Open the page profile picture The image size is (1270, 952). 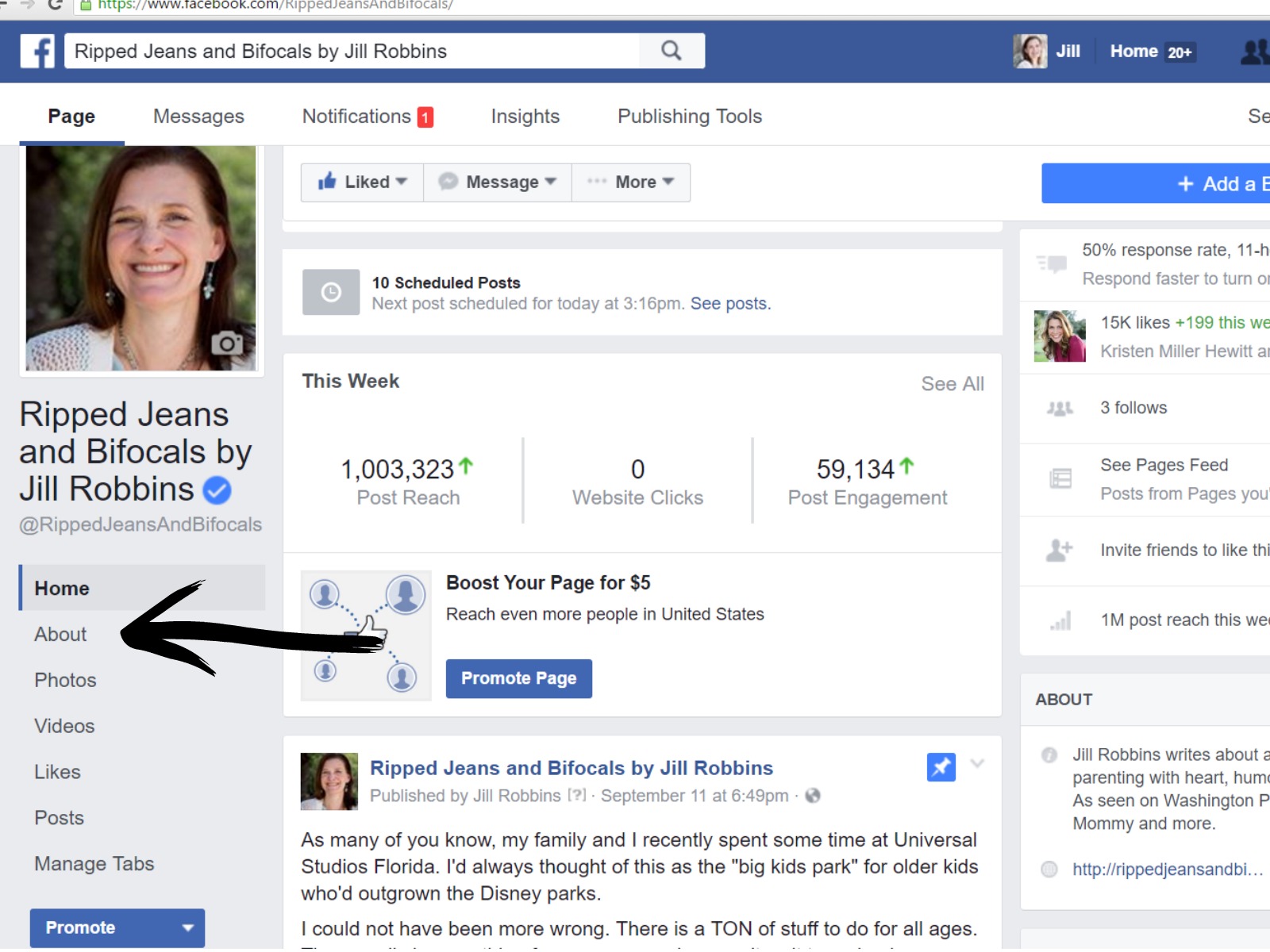(141, 258)
